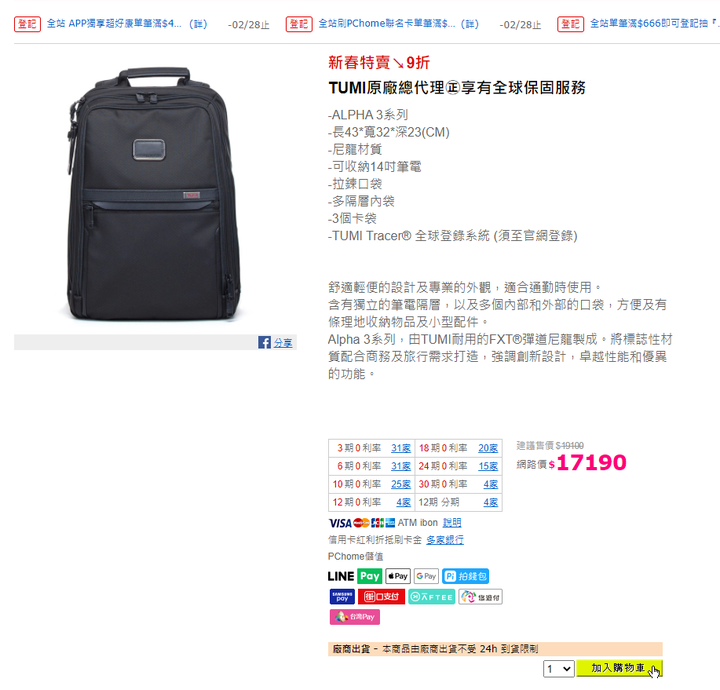Click the first 登記 badge for APP promotion
720x690 pixels.
pyautogui.click(x=28, y=24)
